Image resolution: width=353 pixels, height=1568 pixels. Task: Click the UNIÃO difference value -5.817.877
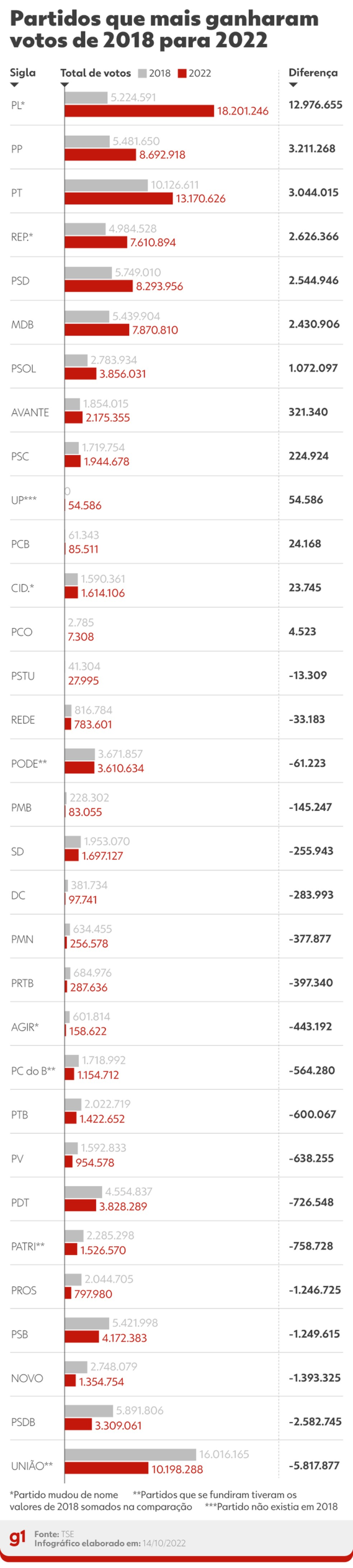pos(314,1465)
